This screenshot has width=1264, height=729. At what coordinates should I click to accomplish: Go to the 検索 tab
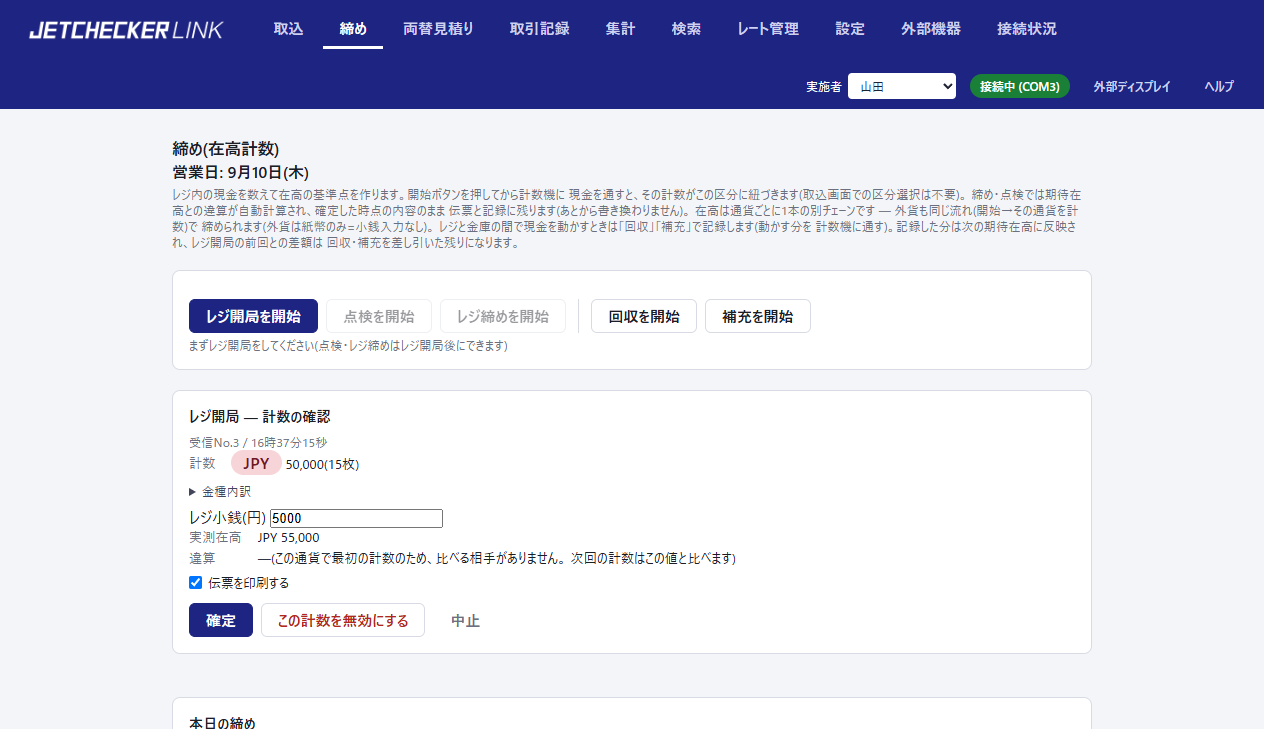point(686,29)
